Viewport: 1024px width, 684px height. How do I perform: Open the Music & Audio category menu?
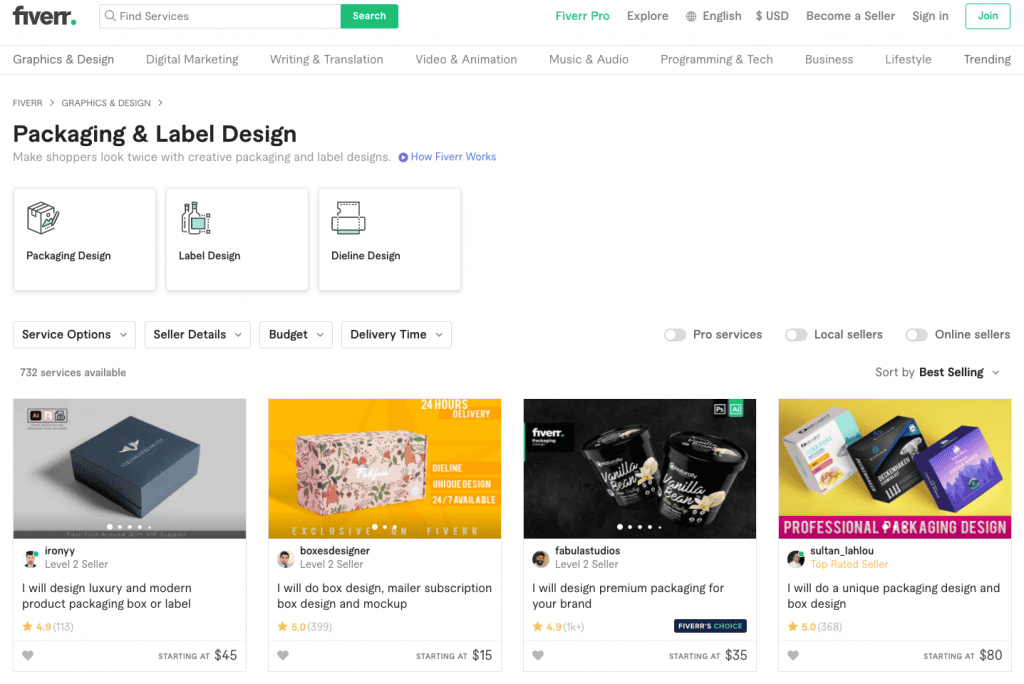point(588,59)
